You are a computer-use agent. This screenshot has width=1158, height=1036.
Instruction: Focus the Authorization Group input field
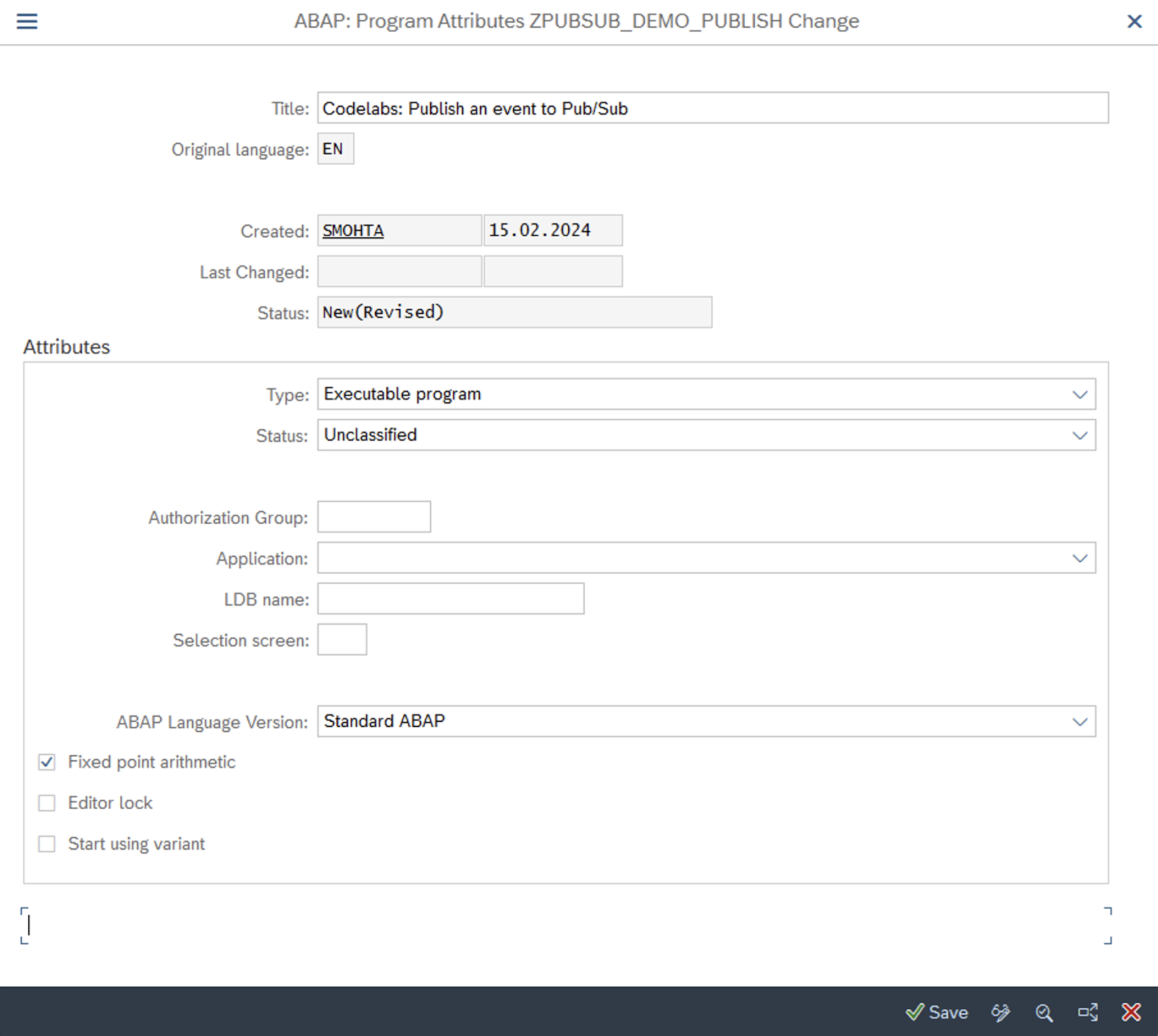coord(374,517)
